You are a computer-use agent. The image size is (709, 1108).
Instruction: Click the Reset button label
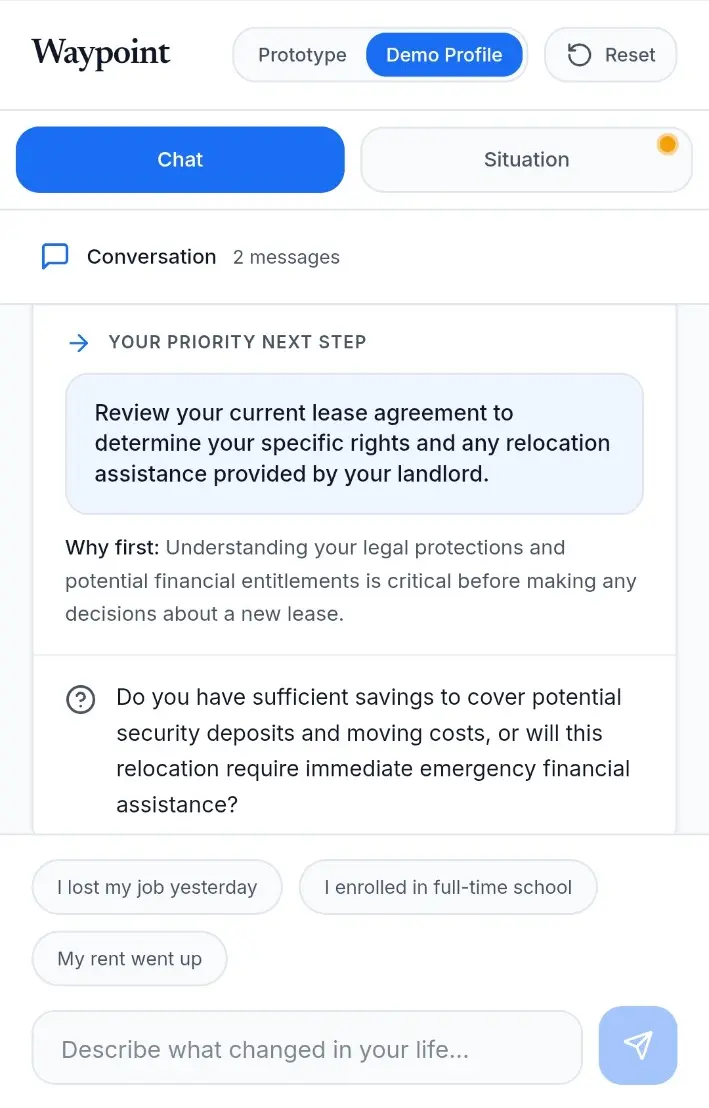tap(630, 55)
